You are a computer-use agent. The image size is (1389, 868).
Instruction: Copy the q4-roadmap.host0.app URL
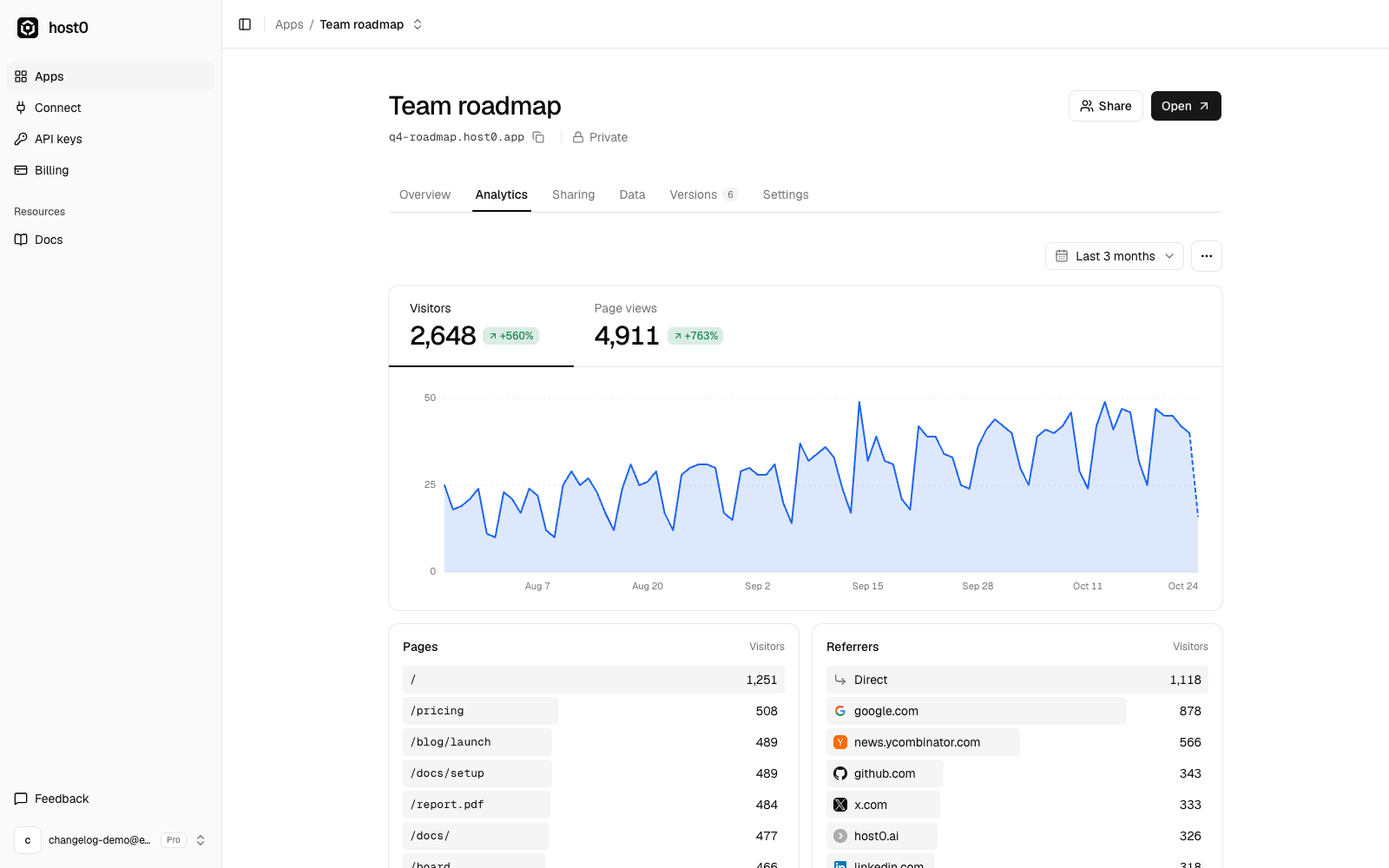pos(538,137)
